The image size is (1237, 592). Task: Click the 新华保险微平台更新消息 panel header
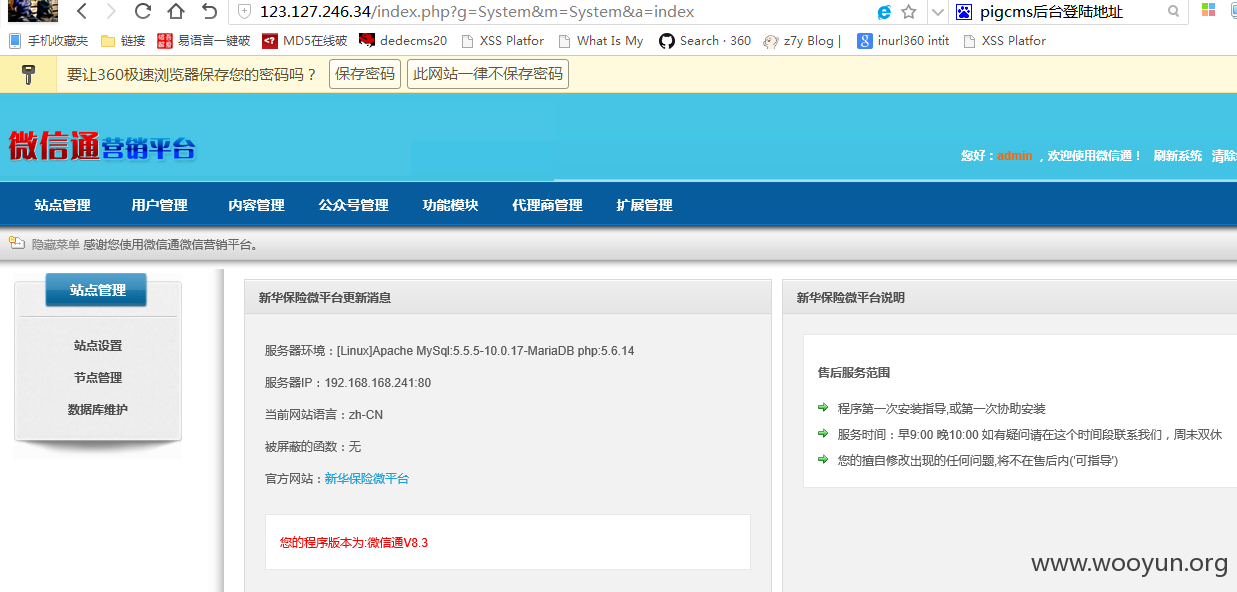(508, 297)
